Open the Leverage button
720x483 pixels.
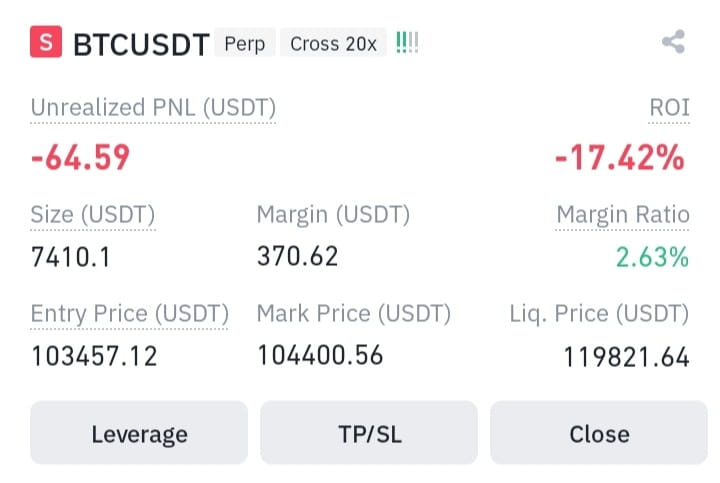point(139,432)
